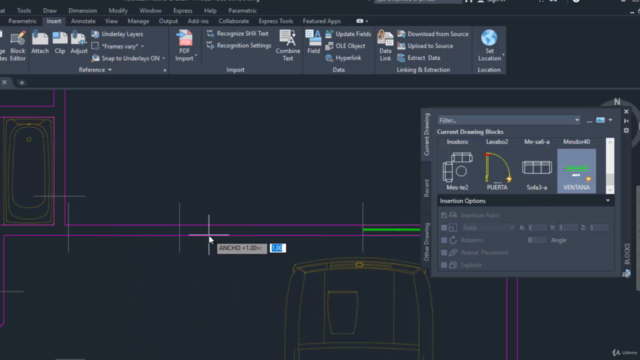Run Recognize SHX Text
Screen dimensions: 640x360
[238, 33]
